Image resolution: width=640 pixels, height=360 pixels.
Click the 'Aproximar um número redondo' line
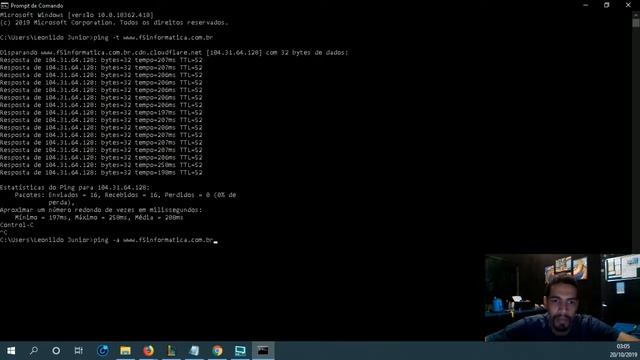pos(101,210)
